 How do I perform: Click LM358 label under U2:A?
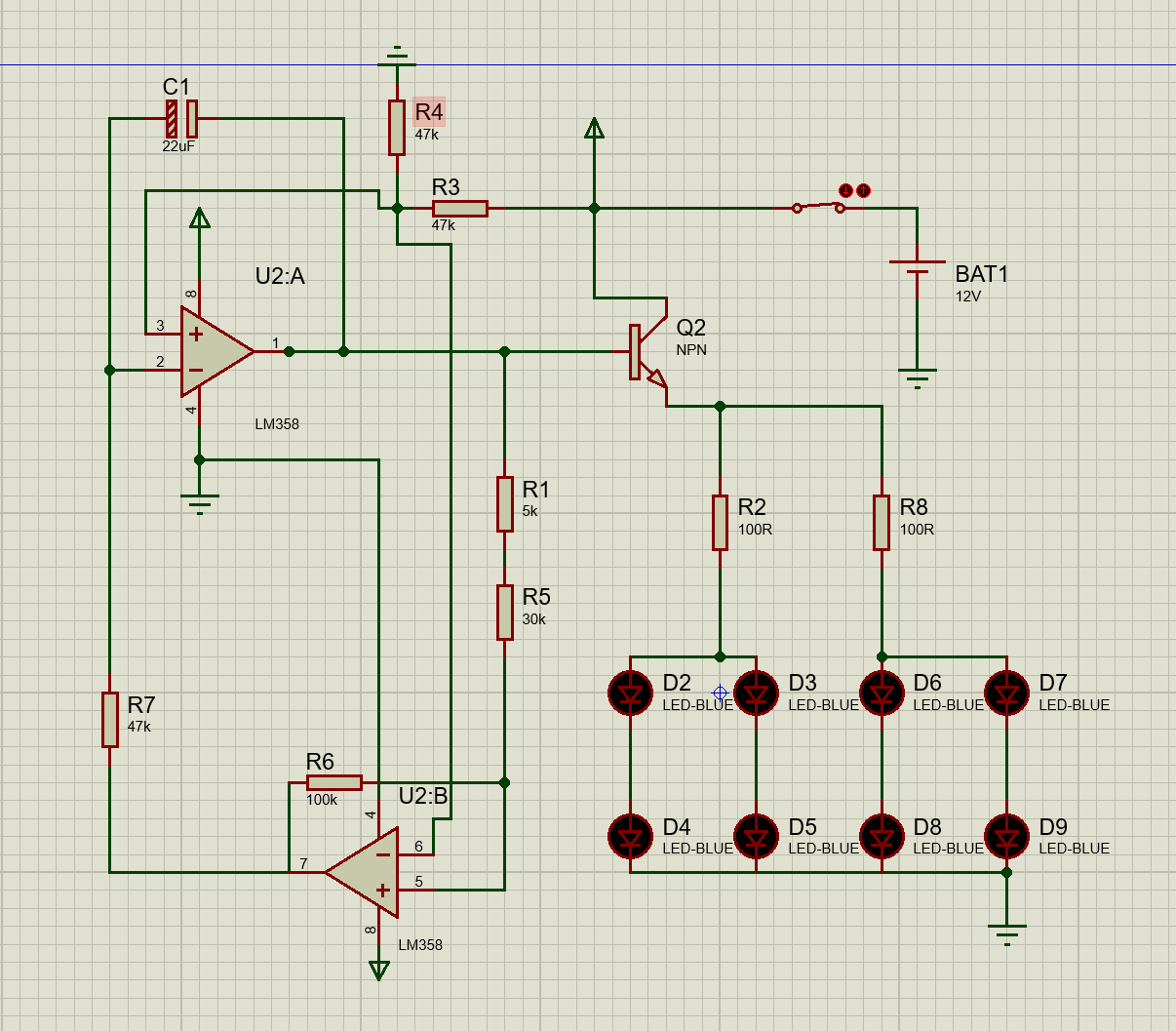click(277, 424)
